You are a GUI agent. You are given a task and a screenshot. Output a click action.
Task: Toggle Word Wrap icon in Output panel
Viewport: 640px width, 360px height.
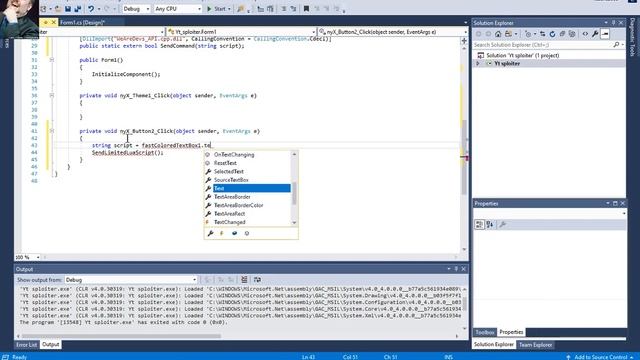point(257,280)
